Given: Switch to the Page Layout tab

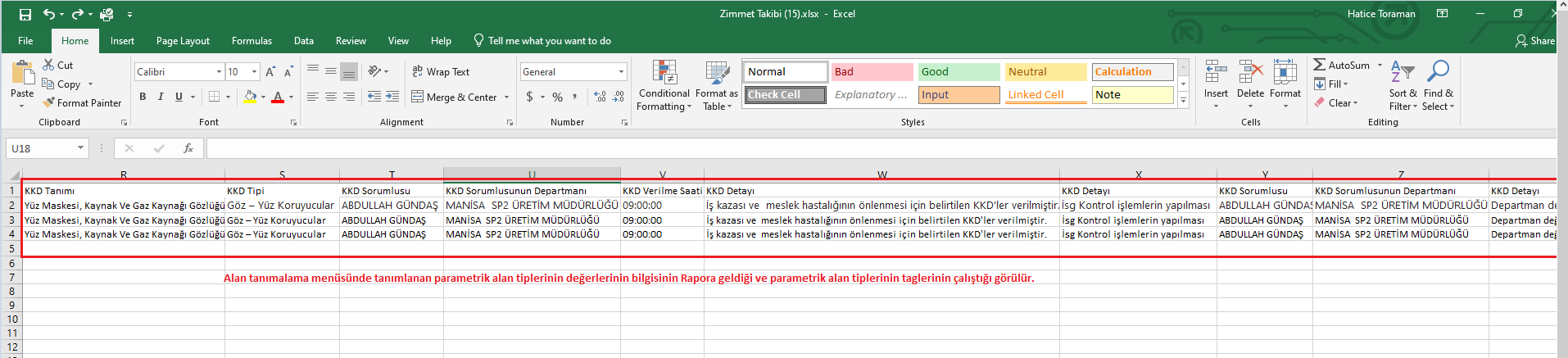Looking at the screenshot, I should [183, 41].
